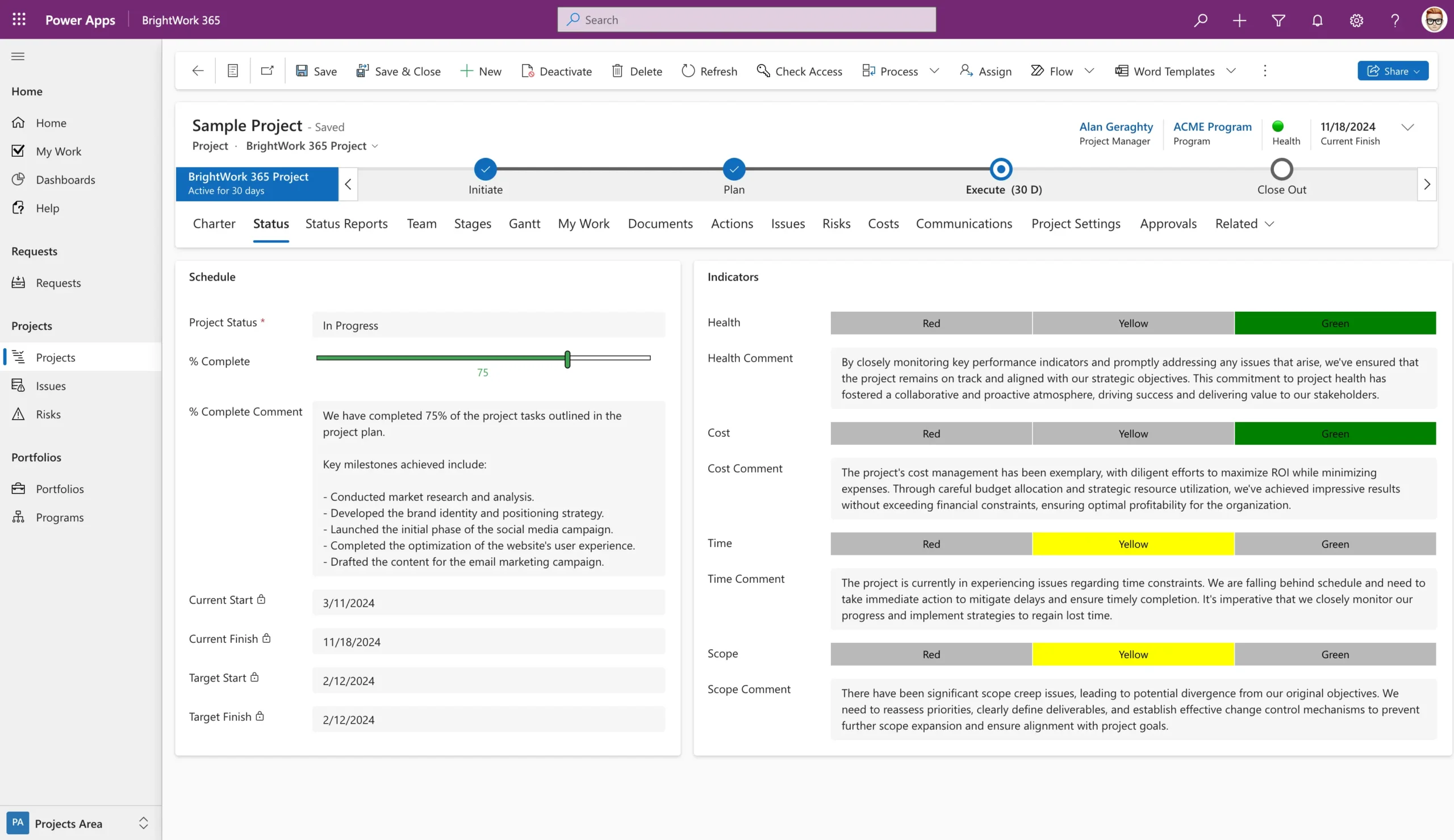
Task: Set the Scope indicator to Red
Action: 931,654
